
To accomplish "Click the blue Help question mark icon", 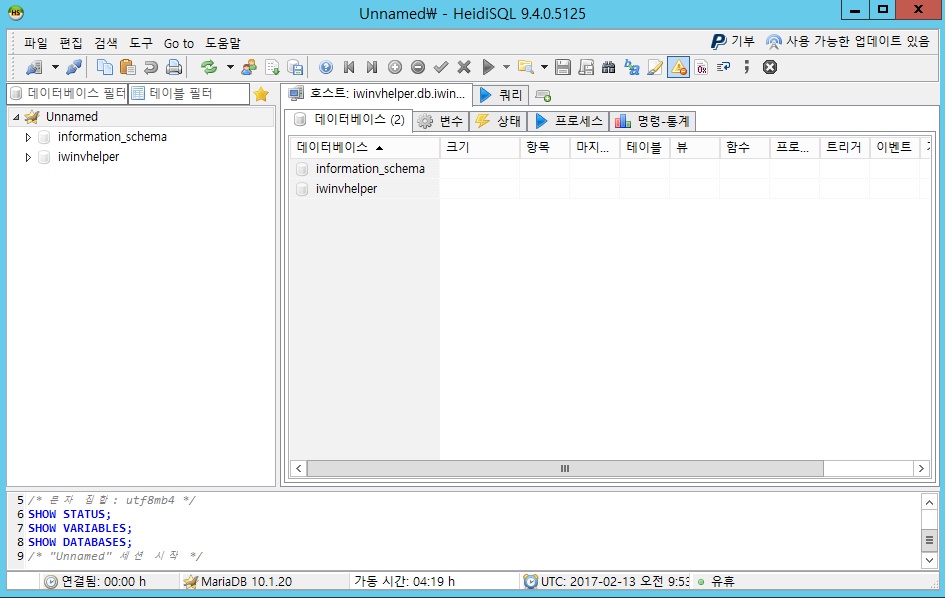I will click(x=326, y=67).
